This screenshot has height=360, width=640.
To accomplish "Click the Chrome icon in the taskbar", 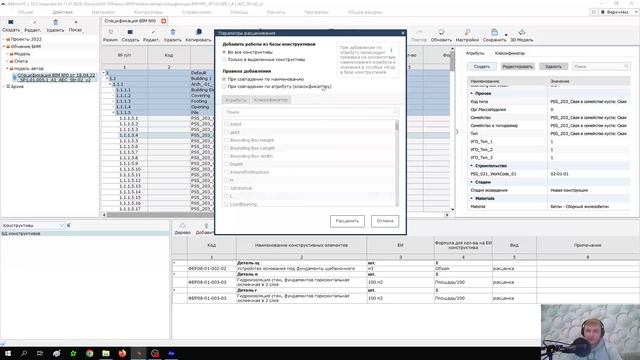I will click(89, 353).
